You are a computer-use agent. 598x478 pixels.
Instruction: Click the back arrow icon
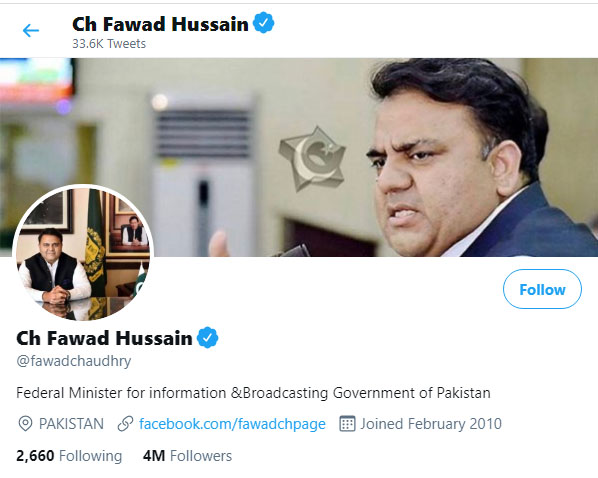click(31, 31)
